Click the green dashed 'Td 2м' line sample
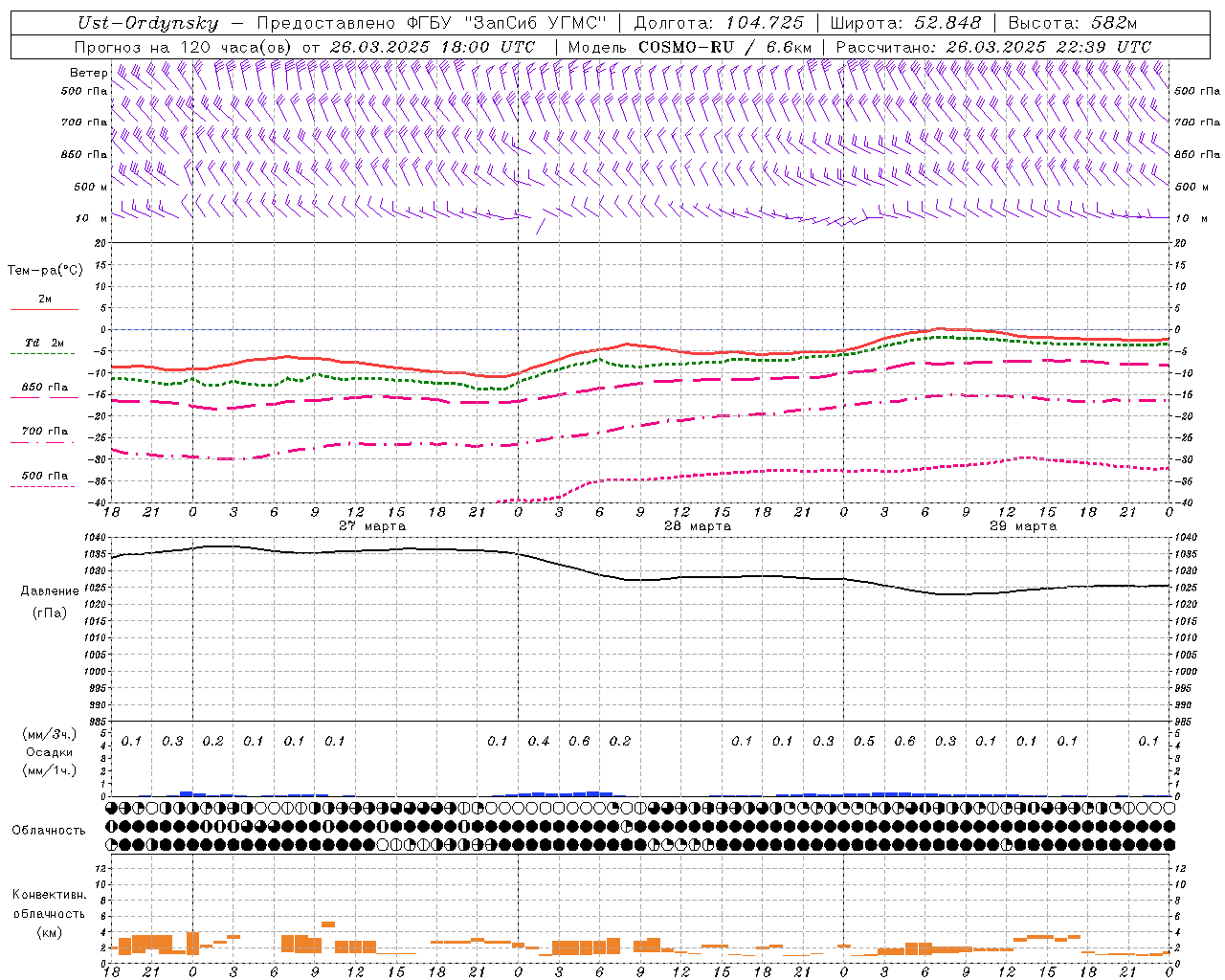This screenshot has width=1225, height=980. 44,353
